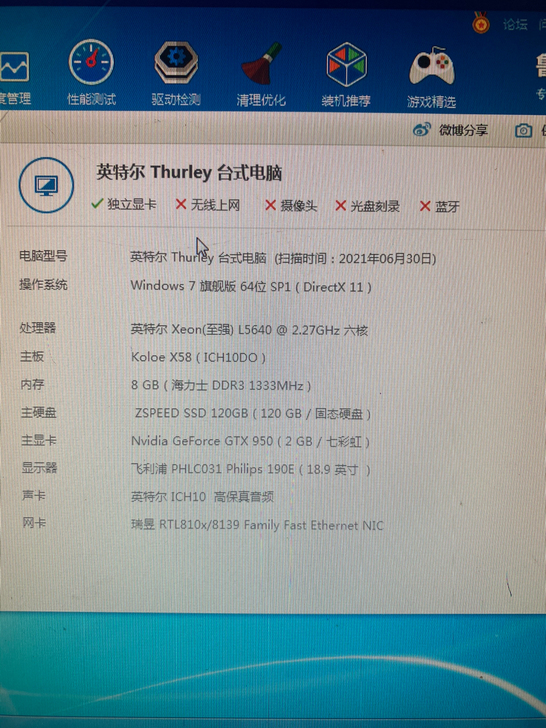546x728 pixels.
Task: Switch to the 装机推荐 tab label
Action: coord(346,101)
